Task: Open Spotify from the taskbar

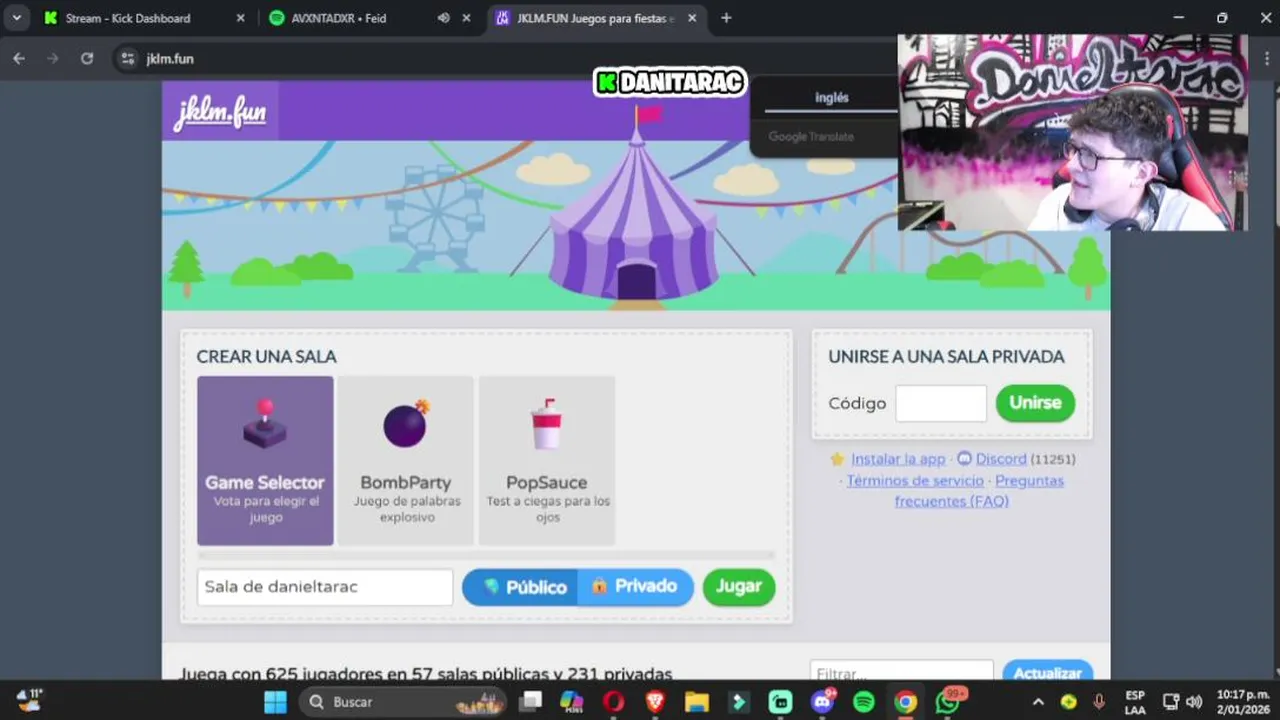Action: click(x=864, y=702)
